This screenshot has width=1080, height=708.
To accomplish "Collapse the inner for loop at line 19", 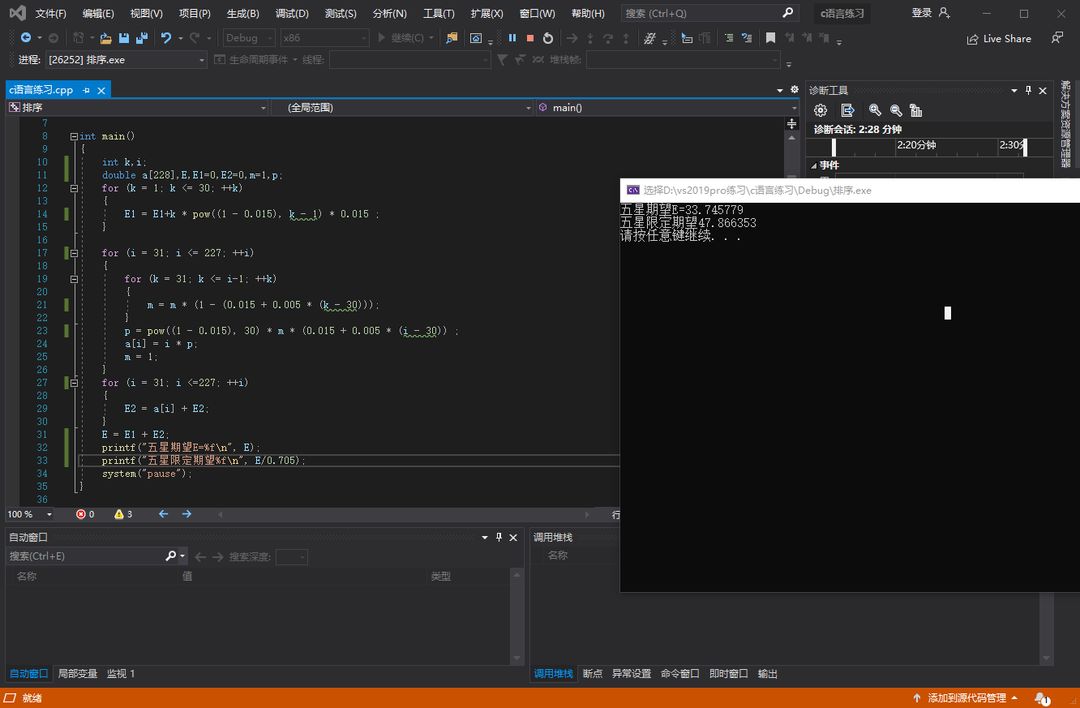I will coord(74,279).
